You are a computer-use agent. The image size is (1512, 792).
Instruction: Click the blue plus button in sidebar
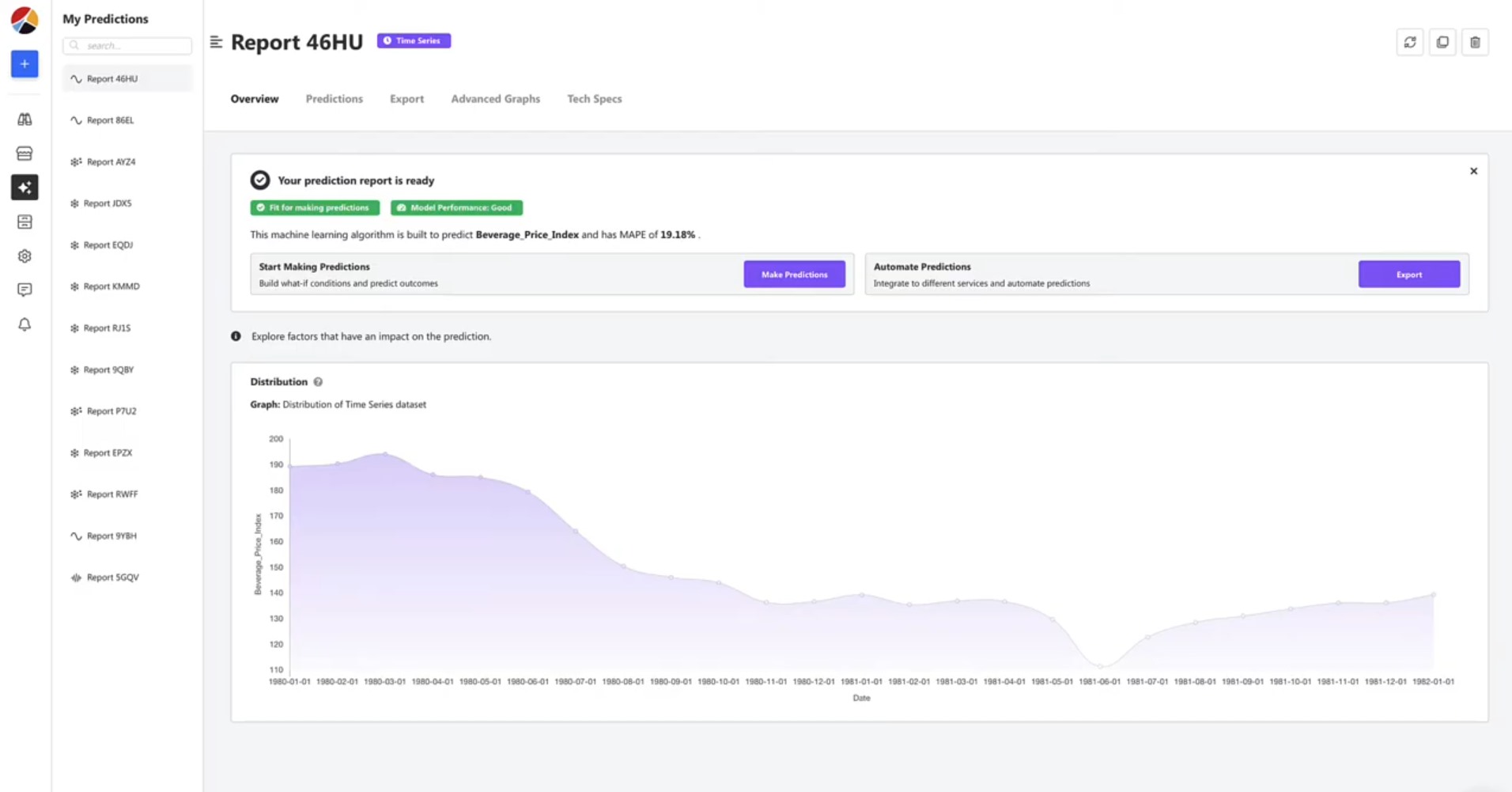pos(25,64)
